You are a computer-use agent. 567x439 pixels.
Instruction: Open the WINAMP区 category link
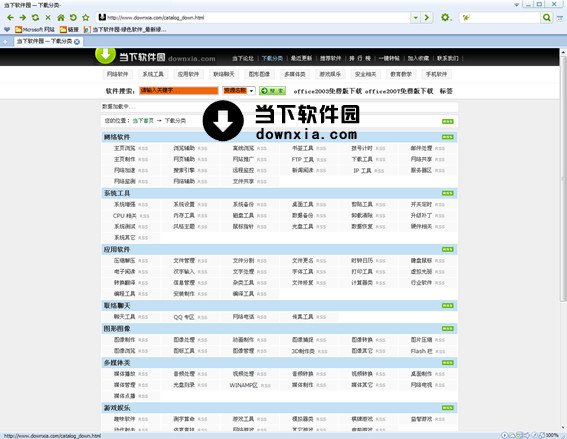(x=243, y=385)
